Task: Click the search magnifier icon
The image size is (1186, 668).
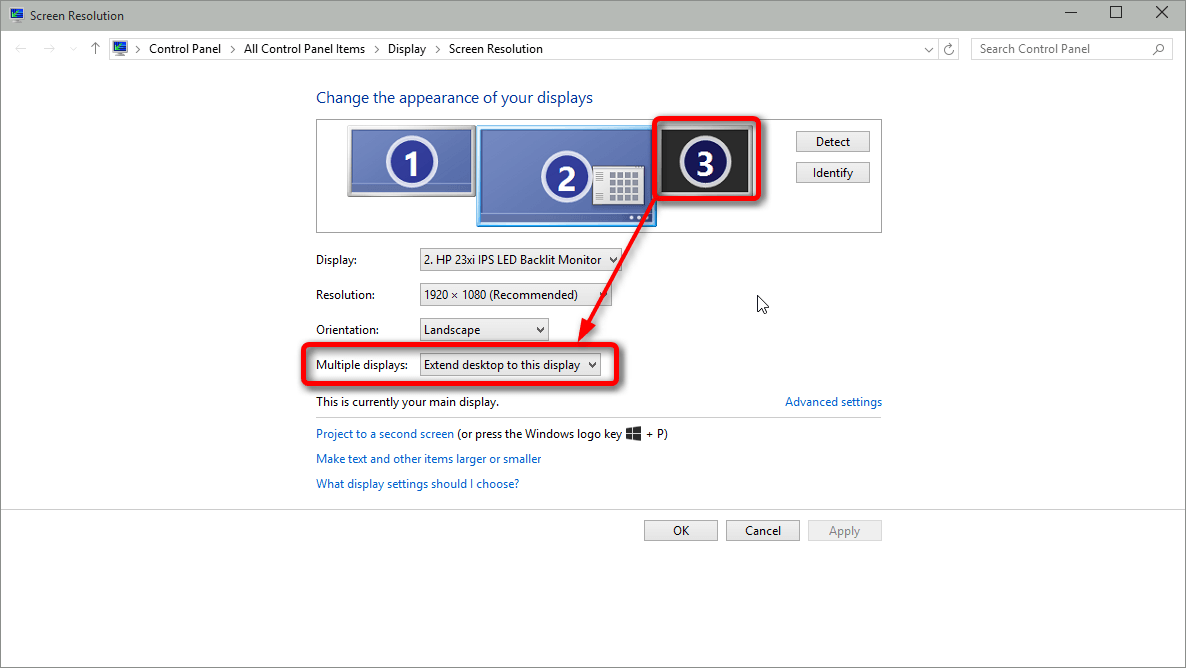Action: pyautogui.click(x=1159, y=49)
